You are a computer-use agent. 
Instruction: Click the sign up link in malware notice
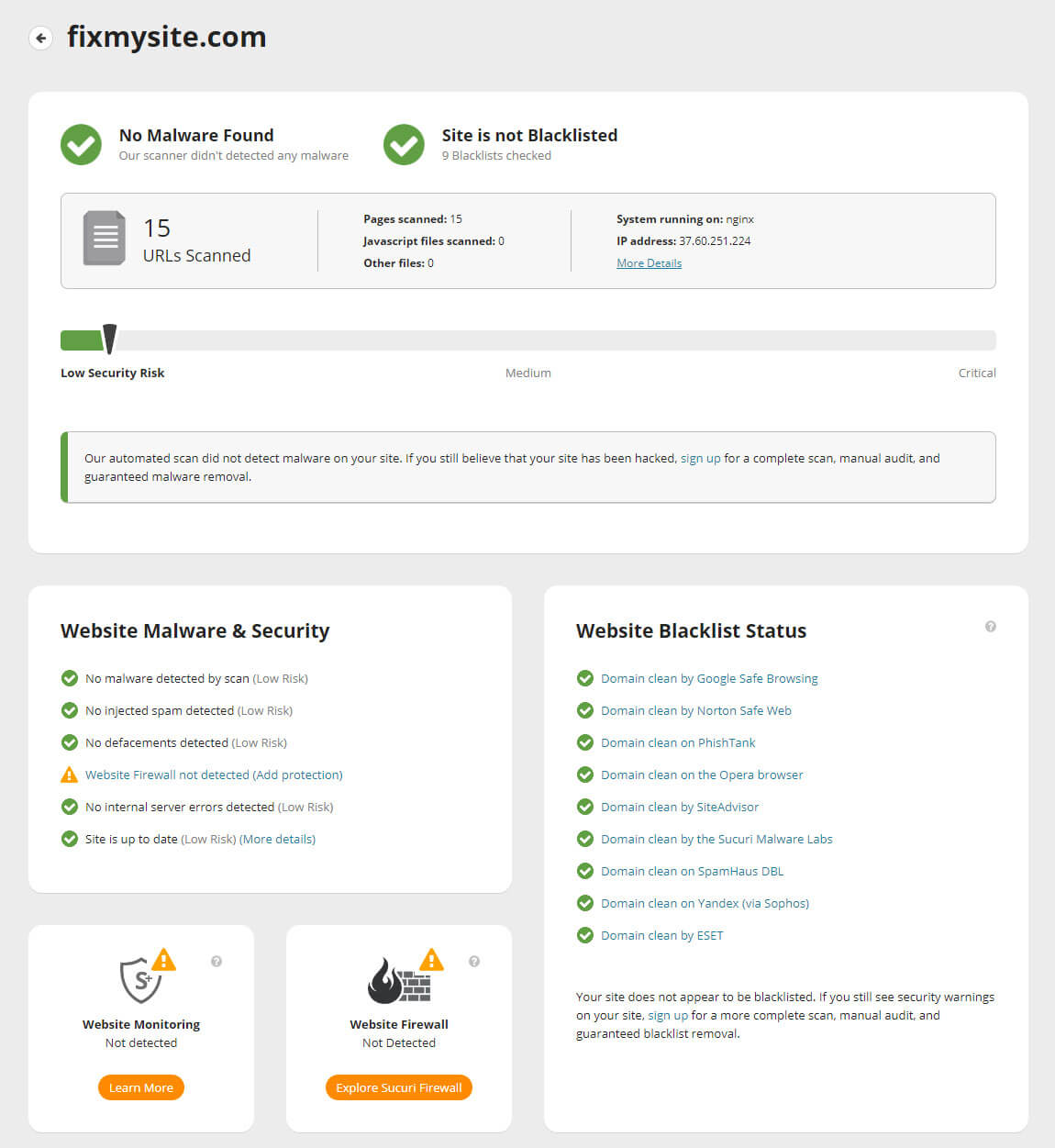coord(700,458)
